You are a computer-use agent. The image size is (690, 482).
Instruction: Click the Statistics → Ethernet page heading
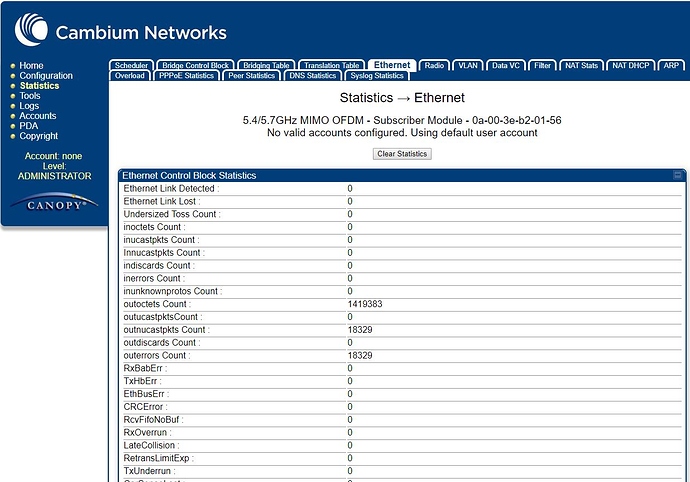402,97
